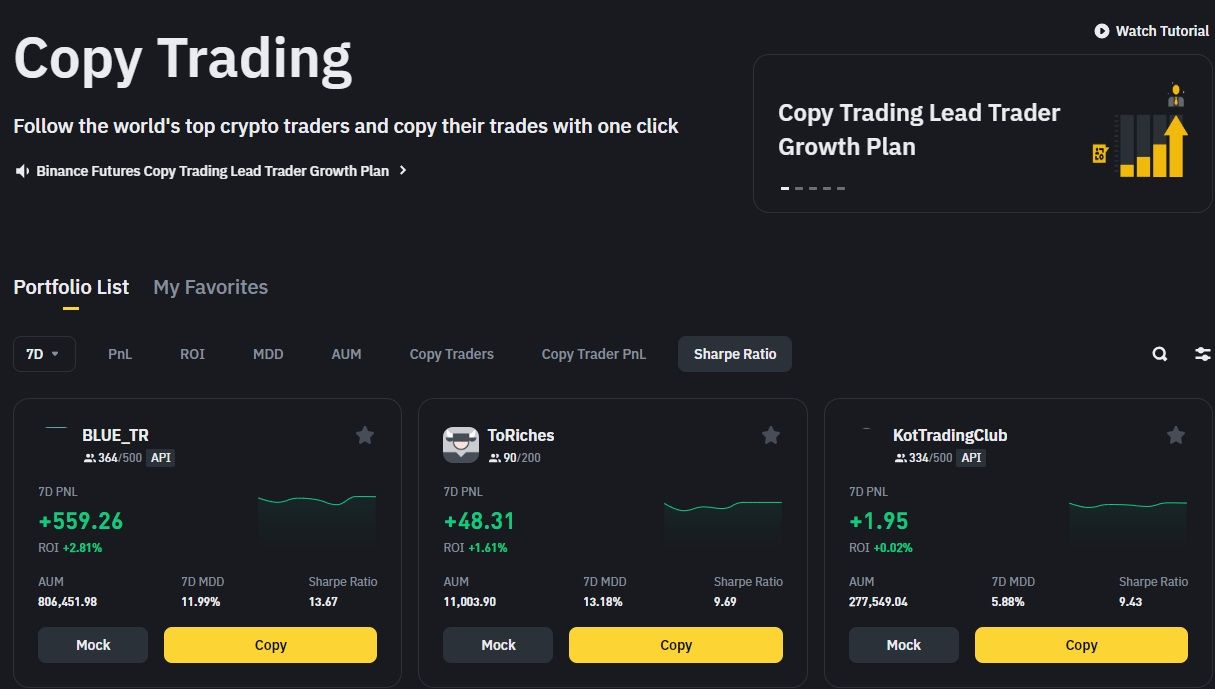The image size is (1215, 689).
Task: Expand the Lead Trader Growth Plan chevron
Action: tap(403, 171)
